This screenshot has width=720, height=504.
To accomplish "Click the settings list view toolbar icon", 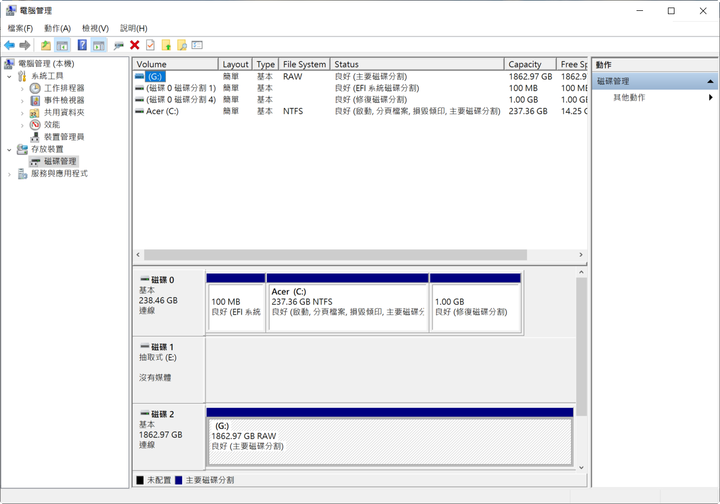I will [x=197, y=45].
